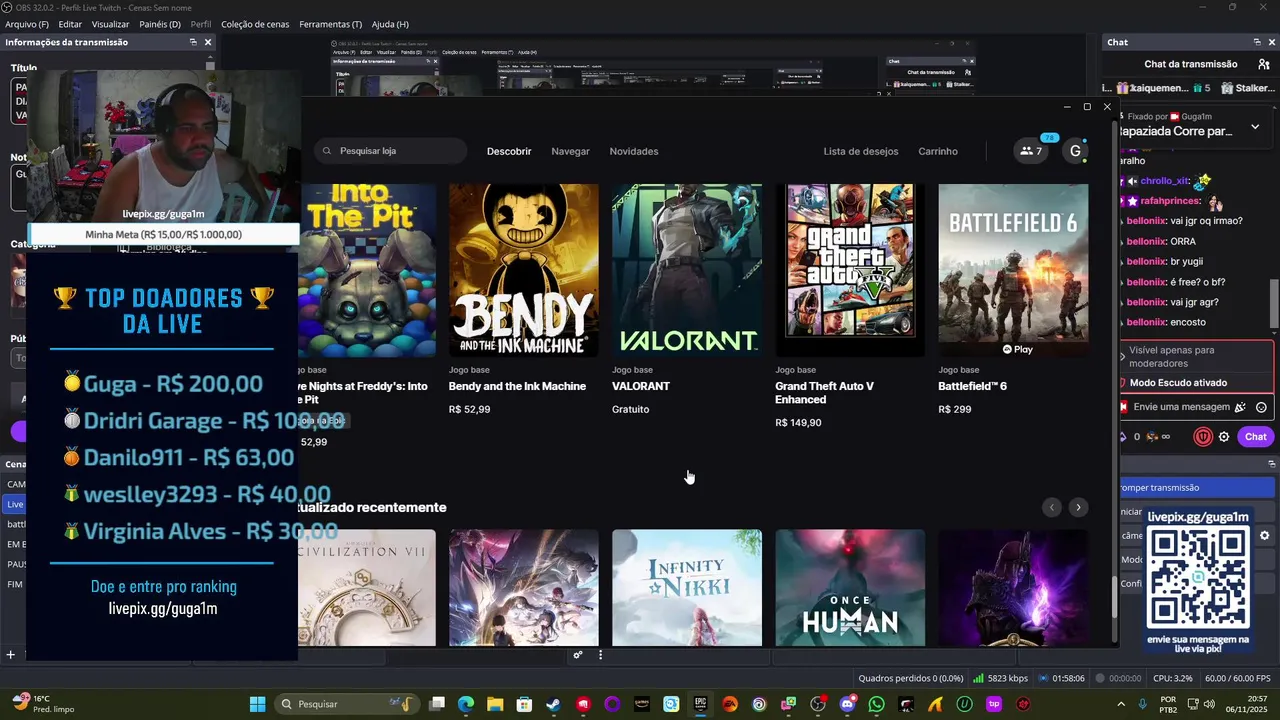This screenshot has height=720, width=1280.
Task: Select the Navegar tab in Epic store
Action: (570, 151)
